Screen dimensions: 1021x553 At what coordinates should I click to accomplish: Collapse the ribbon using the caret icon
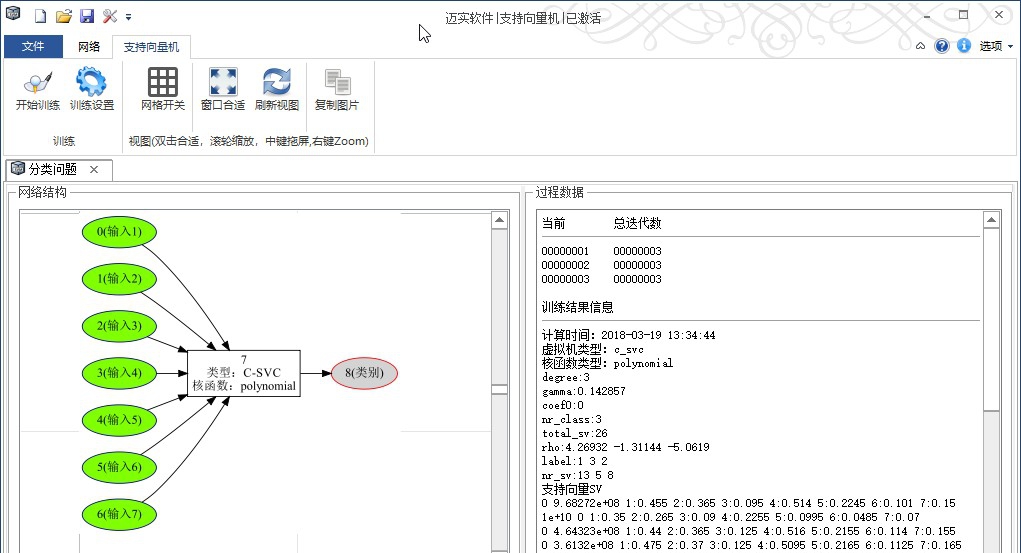coord(920,46)
